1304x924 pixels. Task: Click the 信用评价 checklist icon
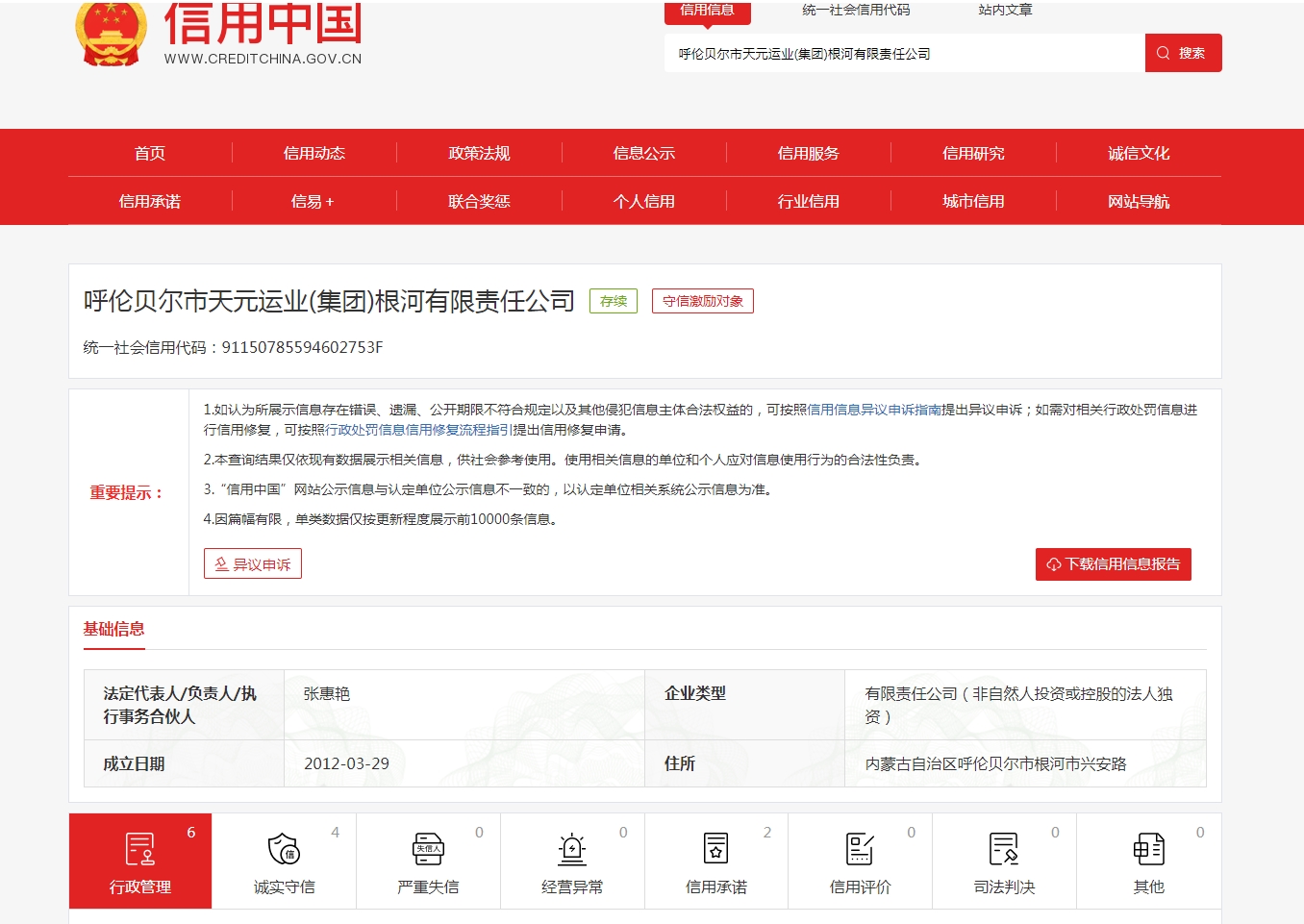pyautogui.click(x=861, y=849)
